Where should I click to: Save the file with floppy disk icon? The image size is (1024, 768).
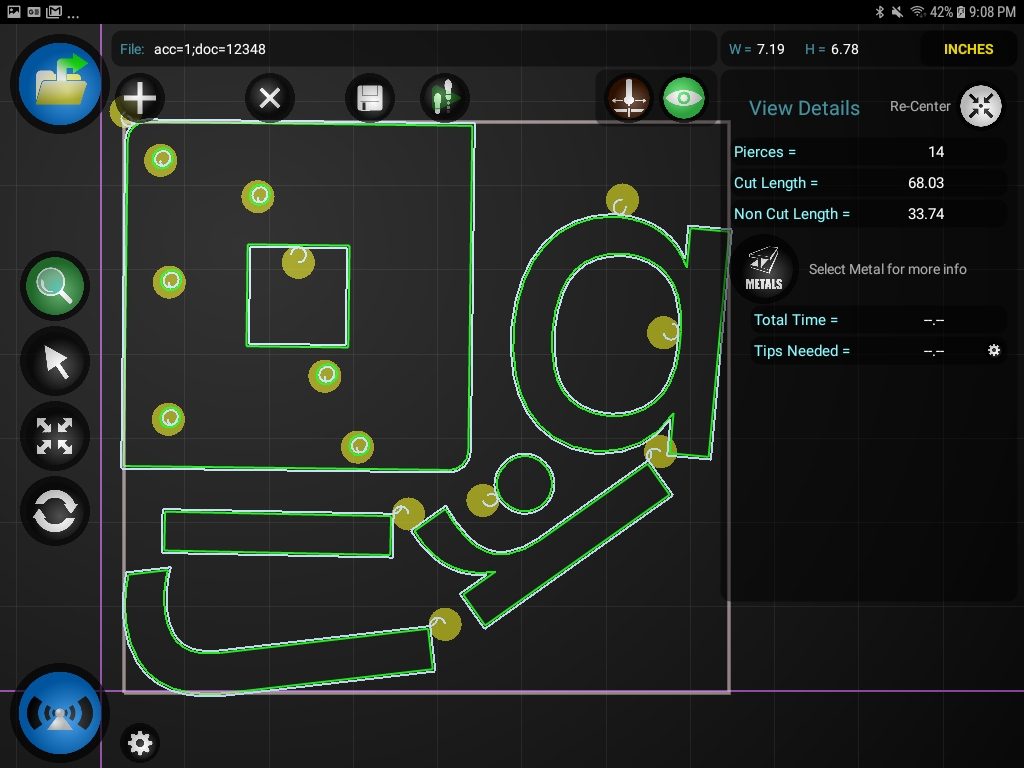370,98
